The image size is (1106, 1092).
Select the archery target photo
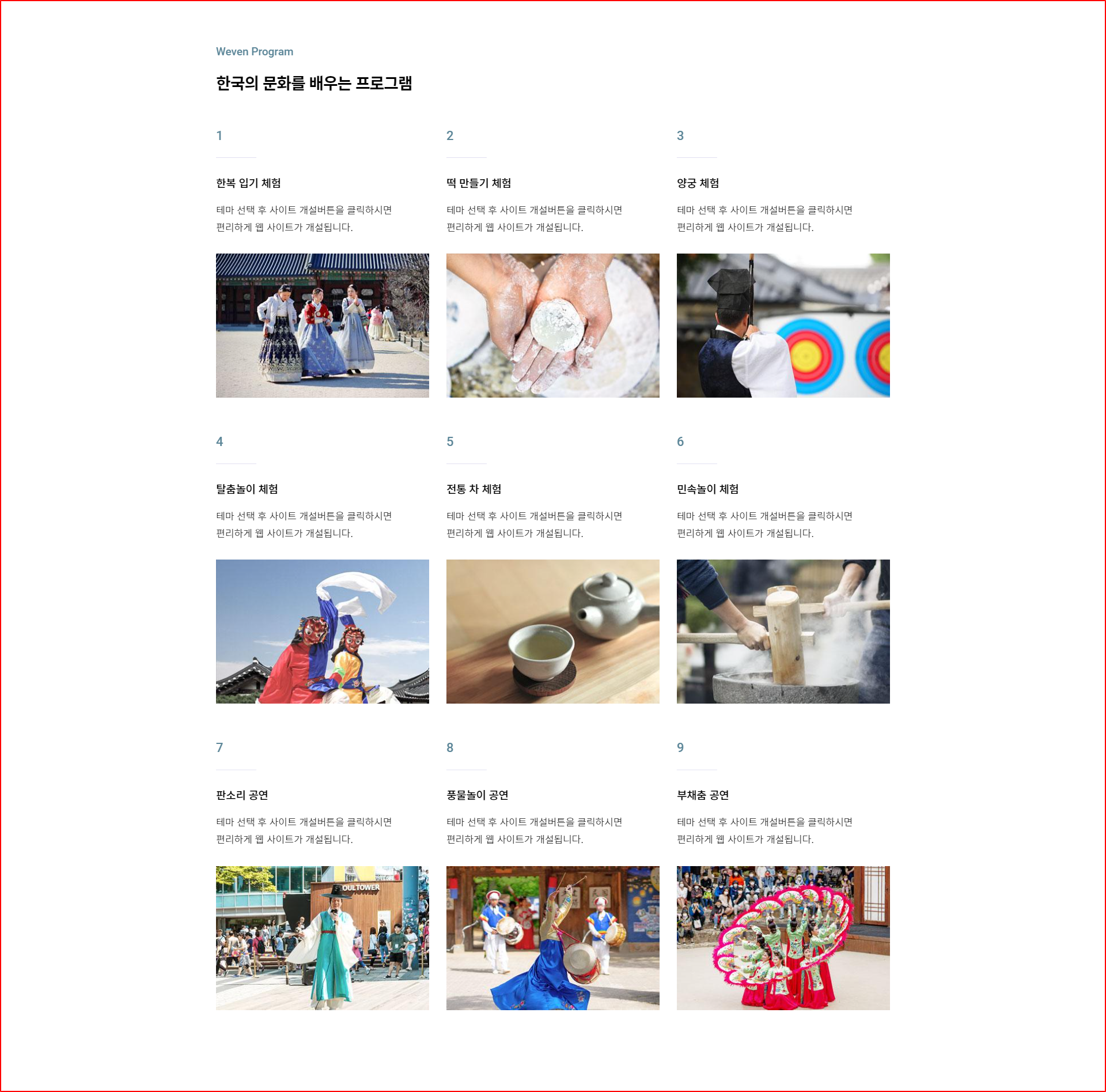783,325
